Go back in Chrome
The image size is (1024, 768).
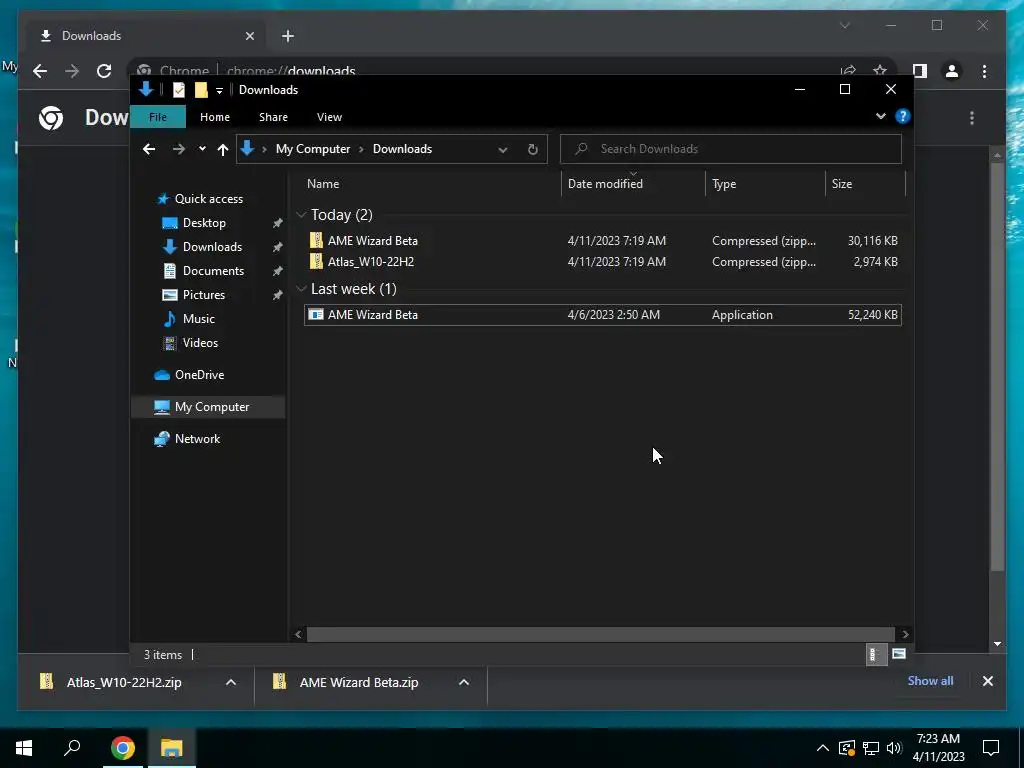click(40, 71)
